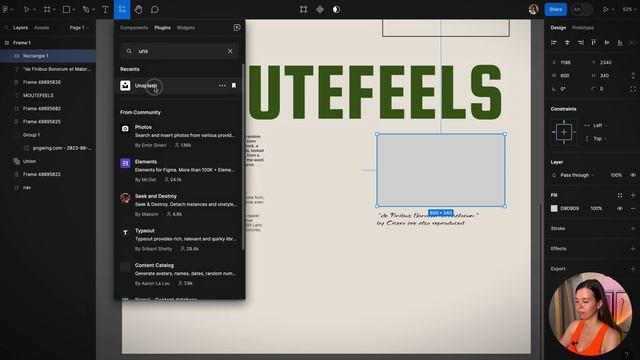640x360 pixels.
Task: Click the active Resources tool icon
Action: [122, 9]
